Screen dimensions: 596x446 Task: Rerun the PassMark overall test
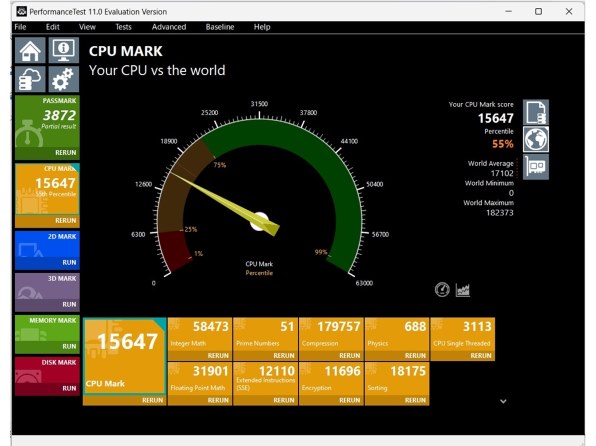pyautogui.click(x=65, y=152)
